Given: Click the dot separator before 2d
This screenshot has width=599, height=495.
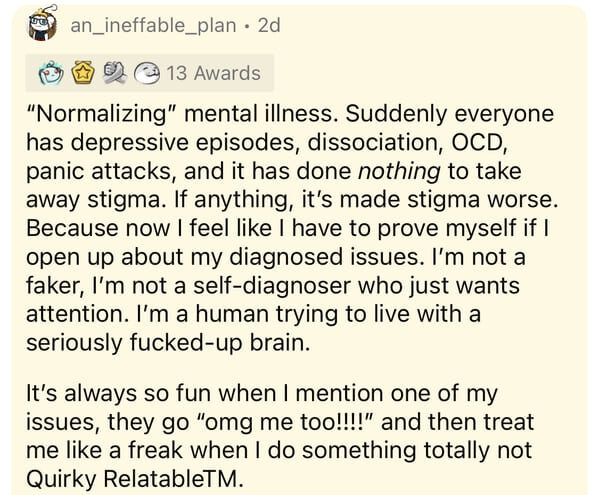Looking at the screenshot, I should point(247,26).
